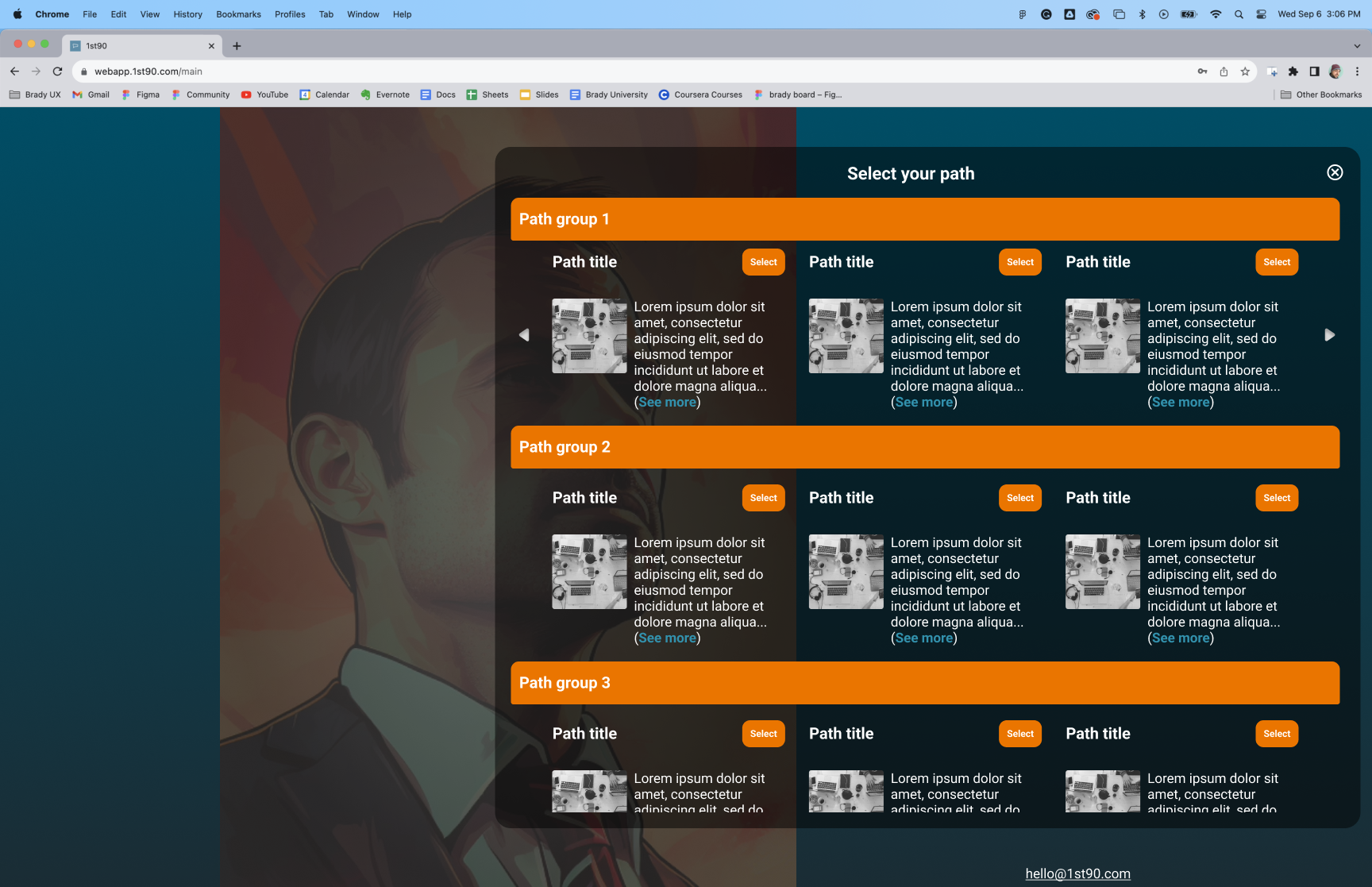Open the File menu
Image resolution: width=1372 pixels, height=887 pixels.
[90, 14]
